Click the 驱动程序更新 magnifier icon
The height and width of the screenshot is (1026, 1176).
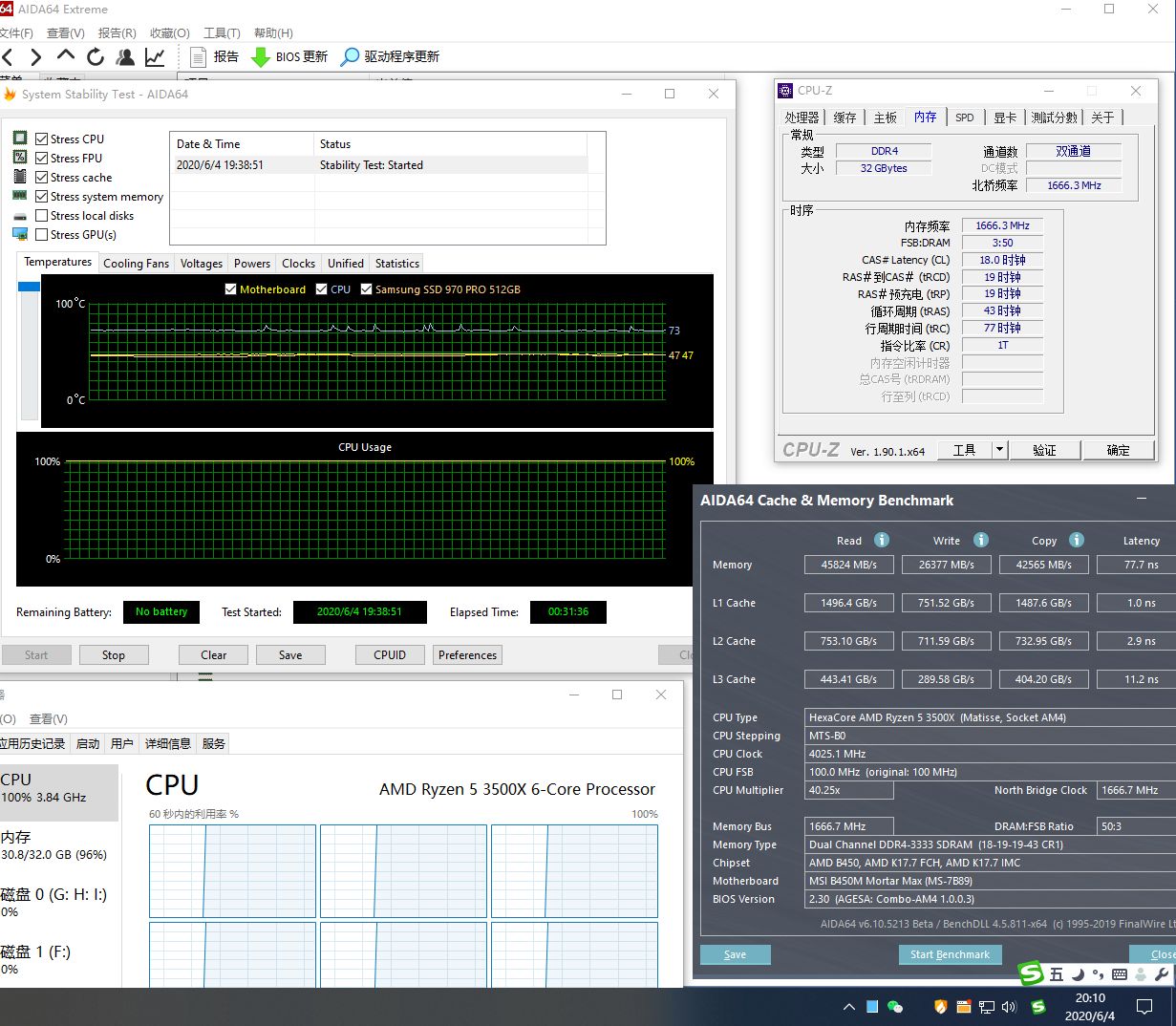click(x=350, y=57)
